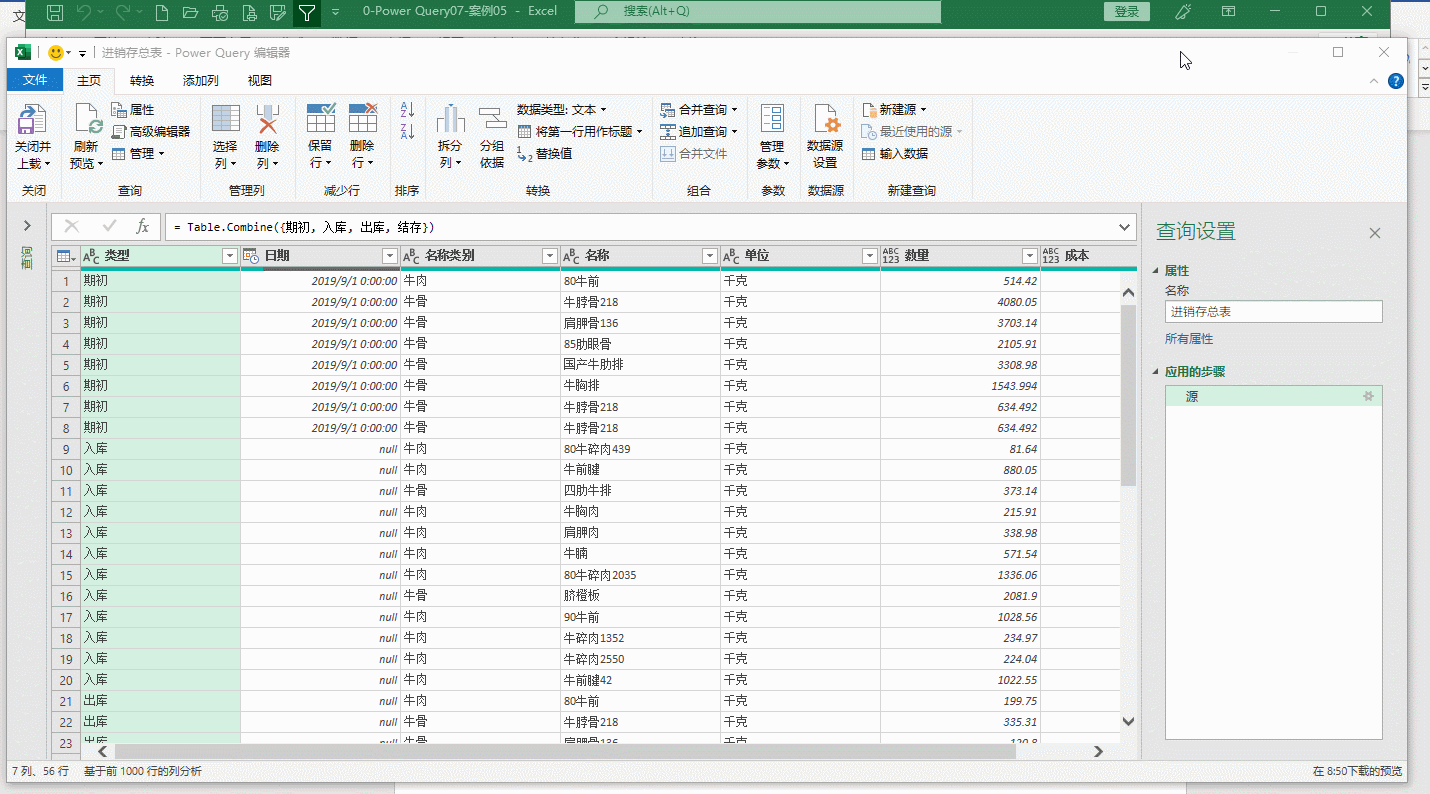Open ribbon display options in Excel's title bar
The height and width of the screenshot is (794, 1430).
coord(1229,11)
